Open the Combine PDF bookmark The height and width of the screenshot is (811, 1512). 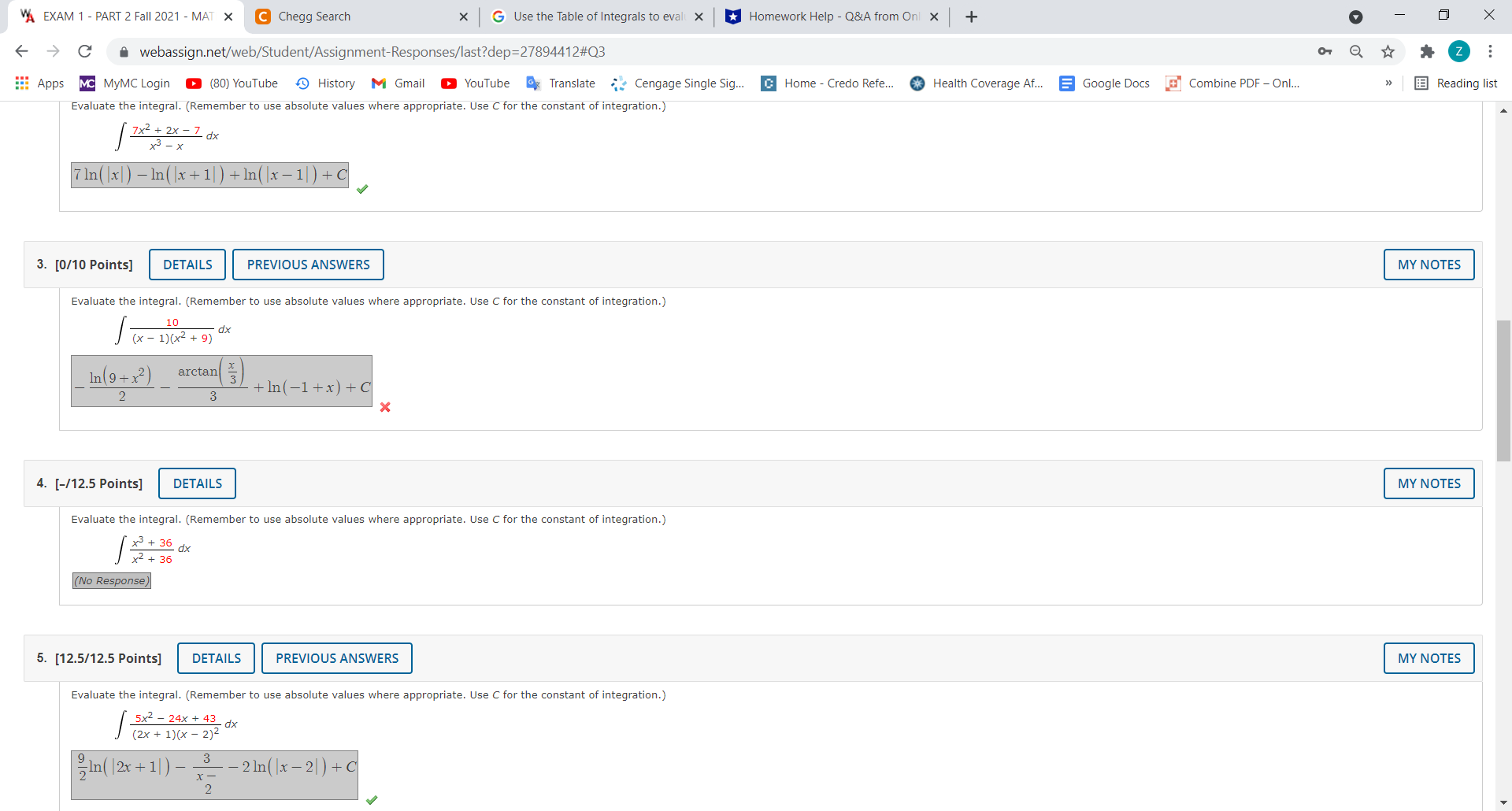[1232, 83]
